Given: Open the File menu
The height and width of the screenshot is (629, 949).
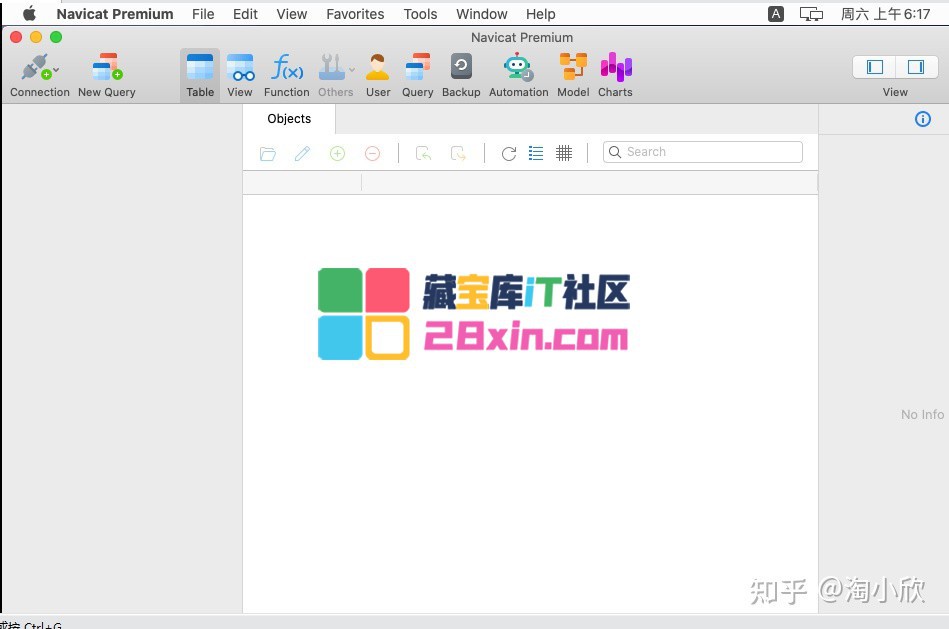Looking at the screenshot, I should click(203, 14).
